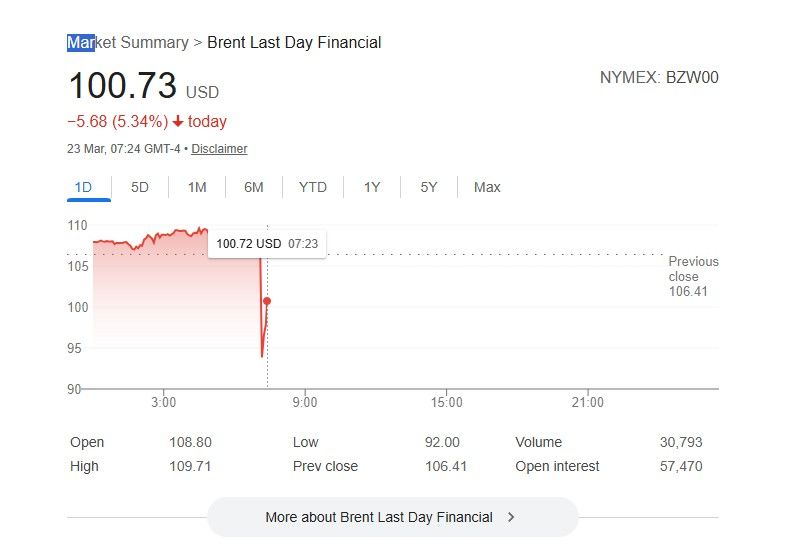Switch chart to 1Y range
The width and height of the screenshot is (801, 546).
pos(372,187)
